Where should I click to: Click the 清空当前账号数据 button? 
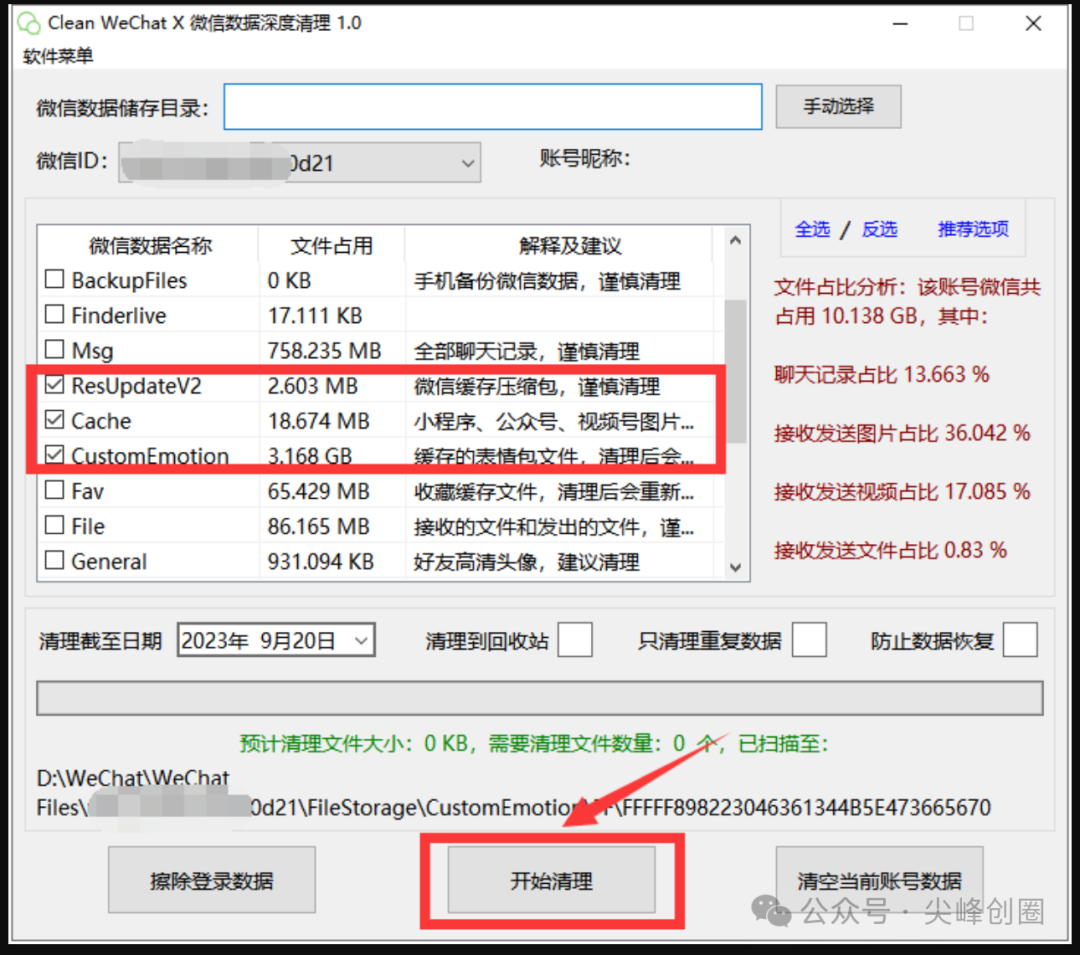click(x=880, y=880)
